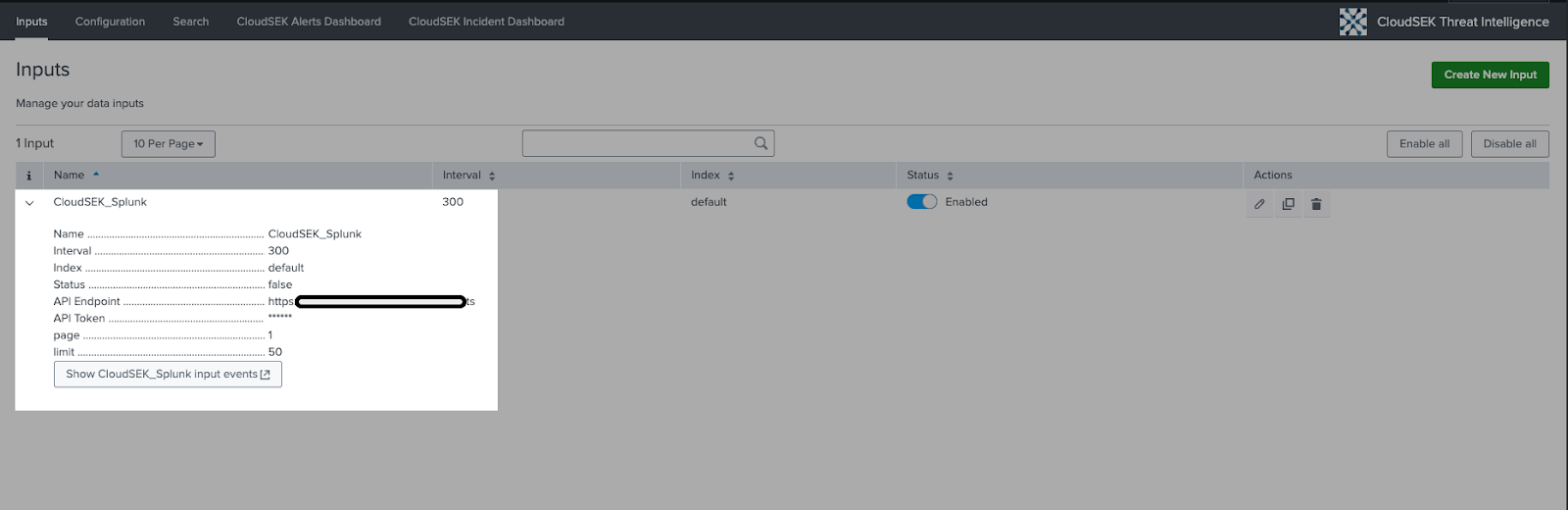Click the API Token masked value

[280, 318]
